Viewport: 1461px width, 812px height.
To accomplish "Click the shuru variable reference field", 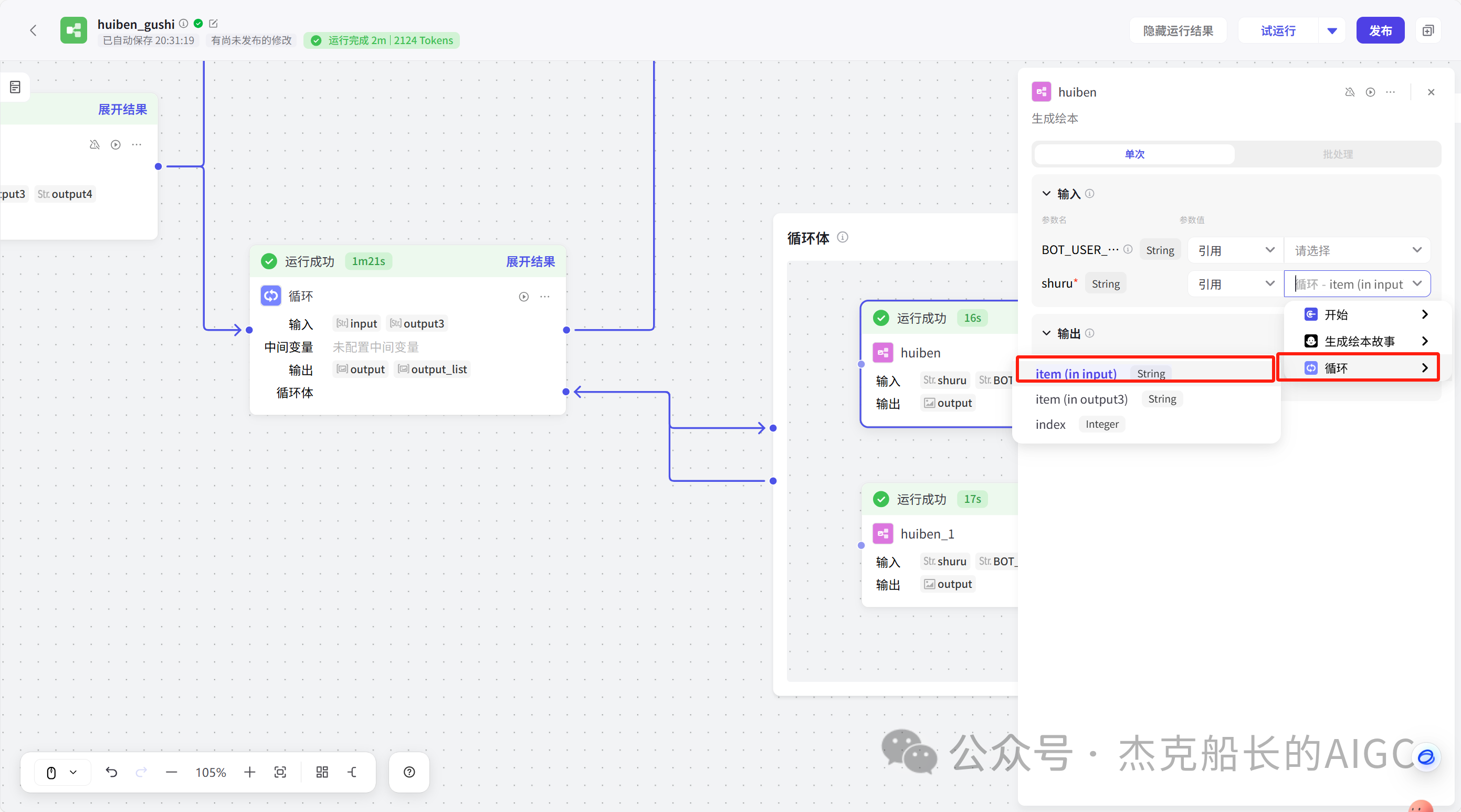I will click(1356, 284).
